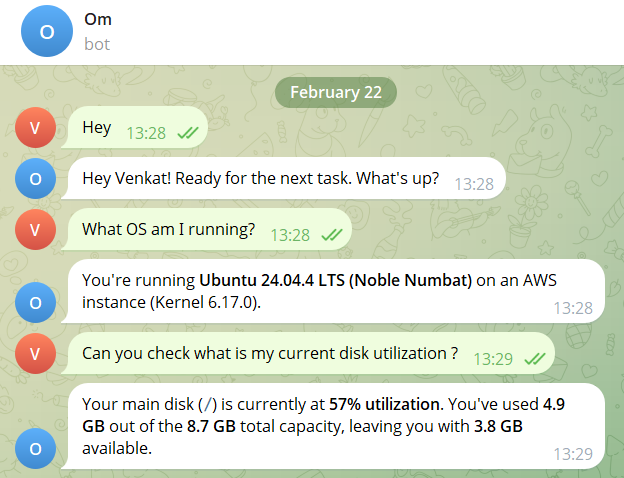Click the February 22 date badge
This screenshot has width=624, height=478.
tap(337, 92)
